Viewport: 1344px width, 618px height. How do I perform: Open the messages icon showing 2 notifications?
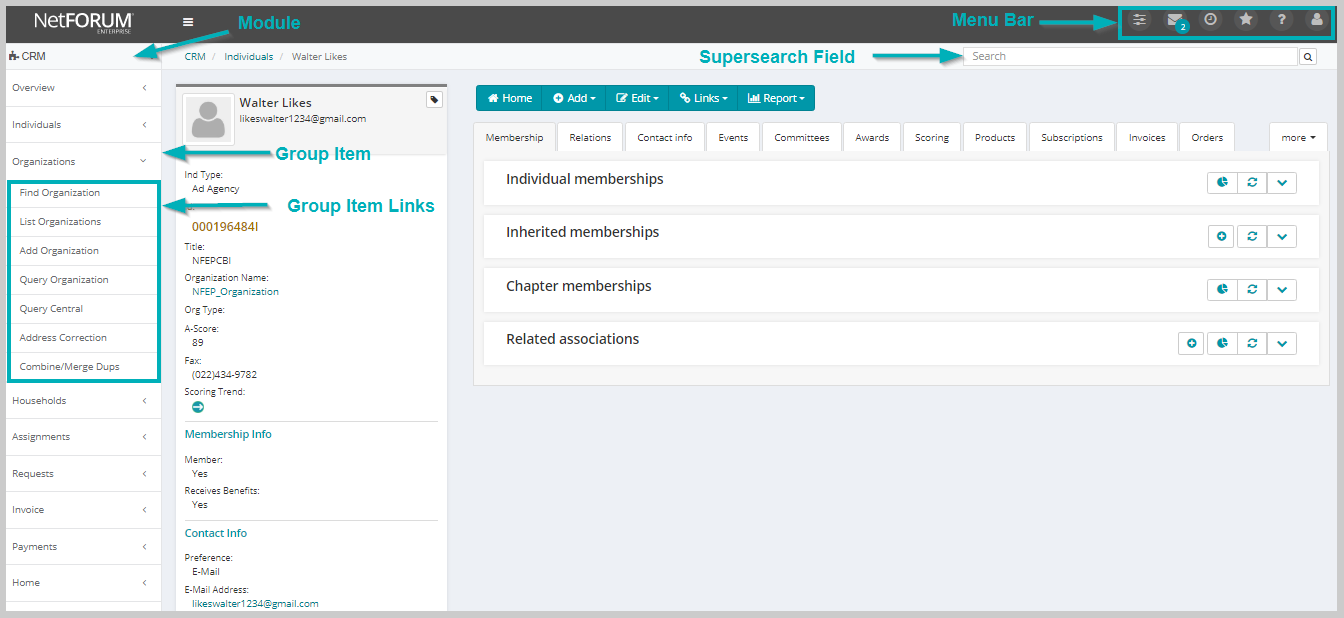(x=1177, y=19)
